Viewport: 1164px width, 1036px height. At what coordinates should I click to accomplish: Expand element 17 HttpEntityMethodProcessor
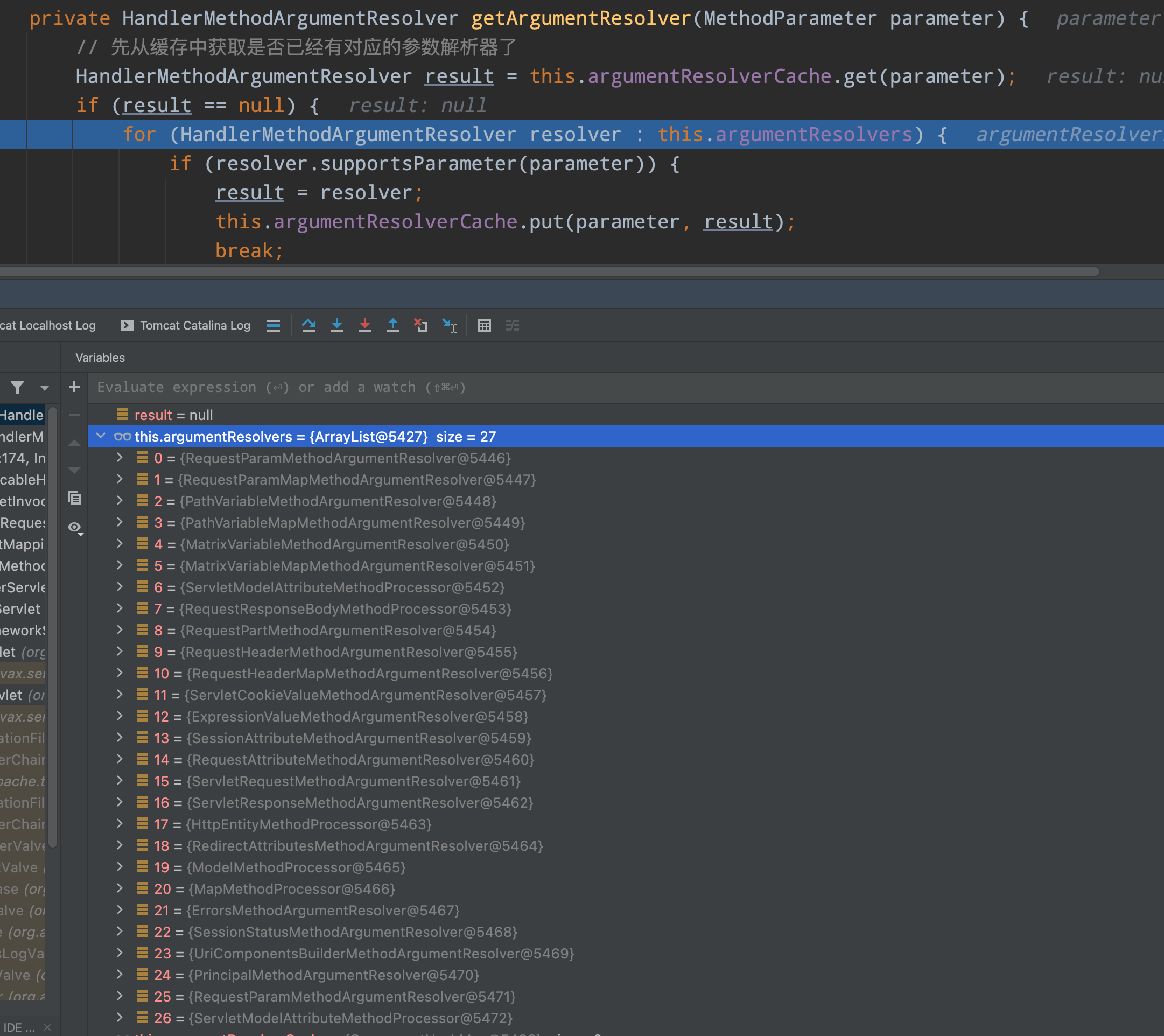tap(120, 823)
